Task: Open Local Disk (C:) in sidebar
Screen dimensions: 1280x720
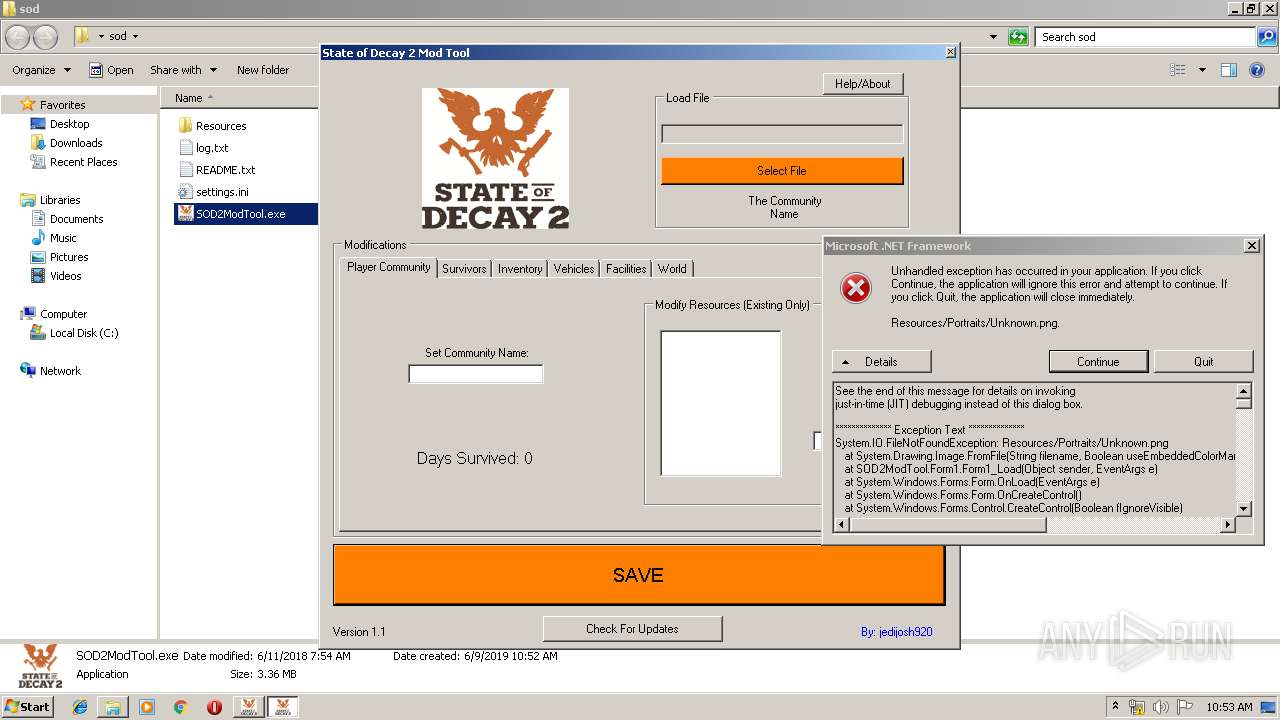Action: [x=84, y=333]
